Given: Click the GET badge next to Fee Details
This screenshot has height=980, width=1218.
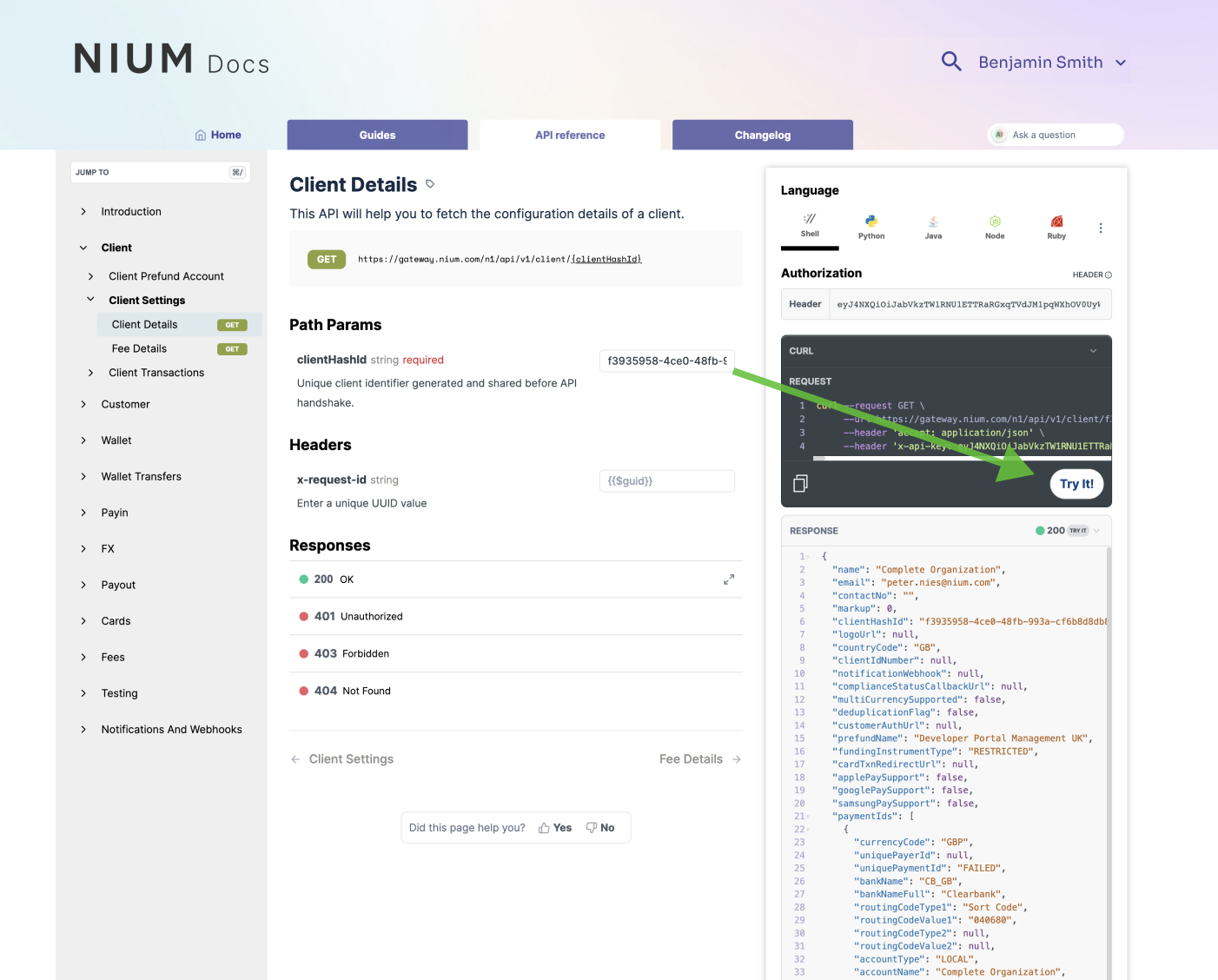Looking at the screenshot, I should click(232, 349).
